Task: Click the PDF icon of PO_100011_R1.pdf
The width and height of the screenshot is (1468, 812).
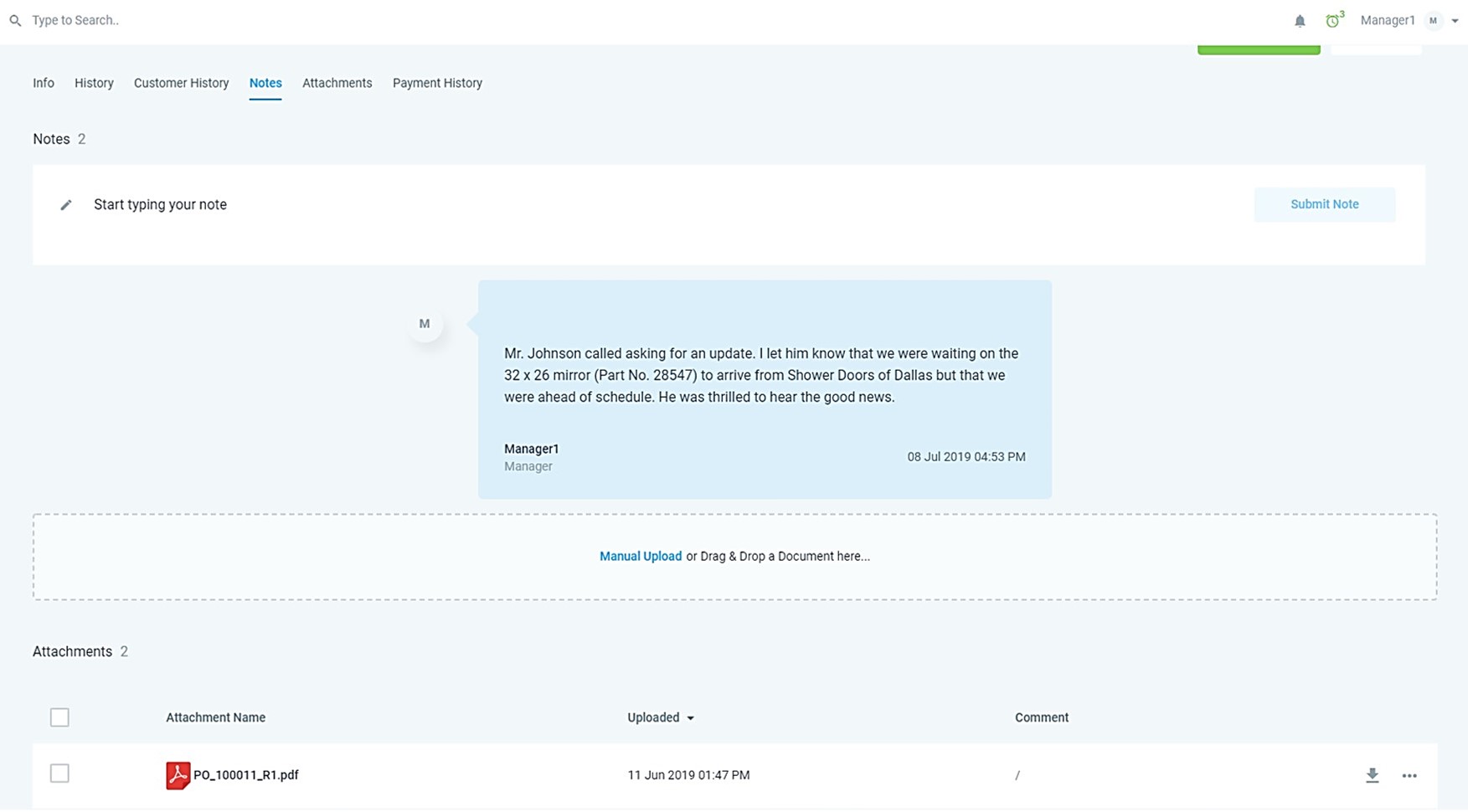Action: point(178,775)
